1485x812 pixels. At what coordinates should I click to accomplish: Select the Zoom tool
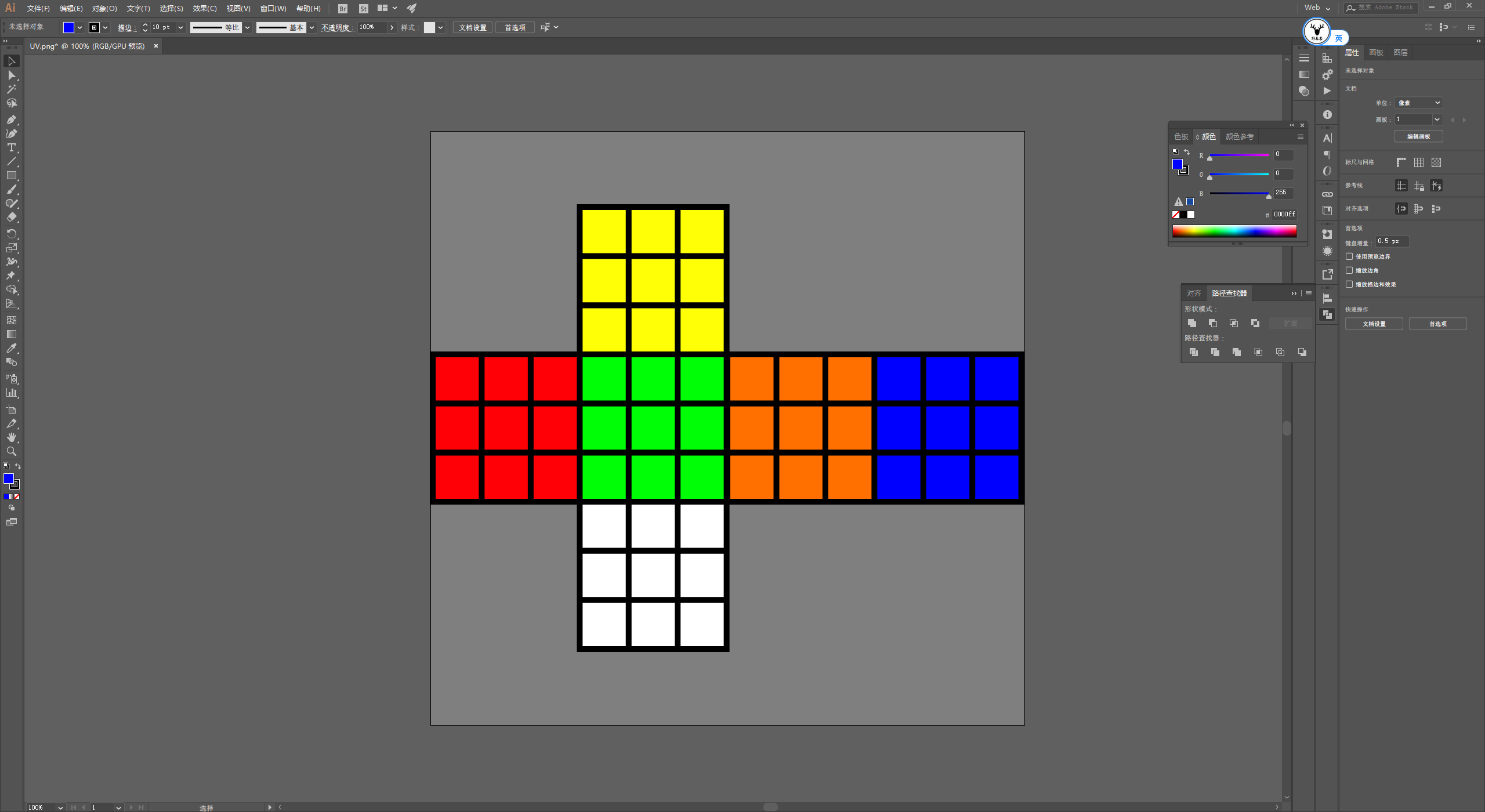click(x=11, y=451)
